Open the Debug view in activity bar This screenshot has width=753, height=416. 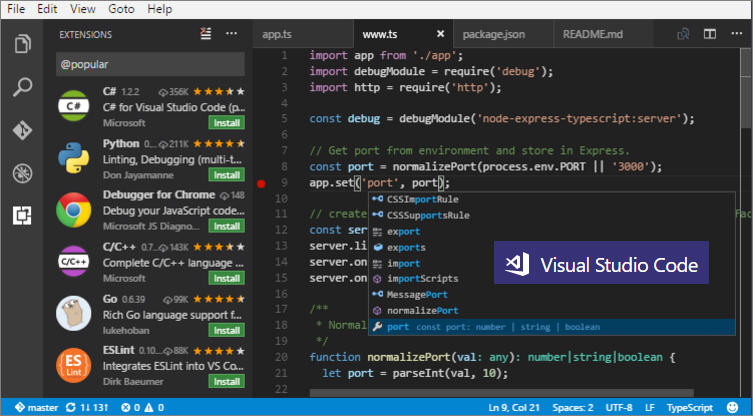(21, 173)
